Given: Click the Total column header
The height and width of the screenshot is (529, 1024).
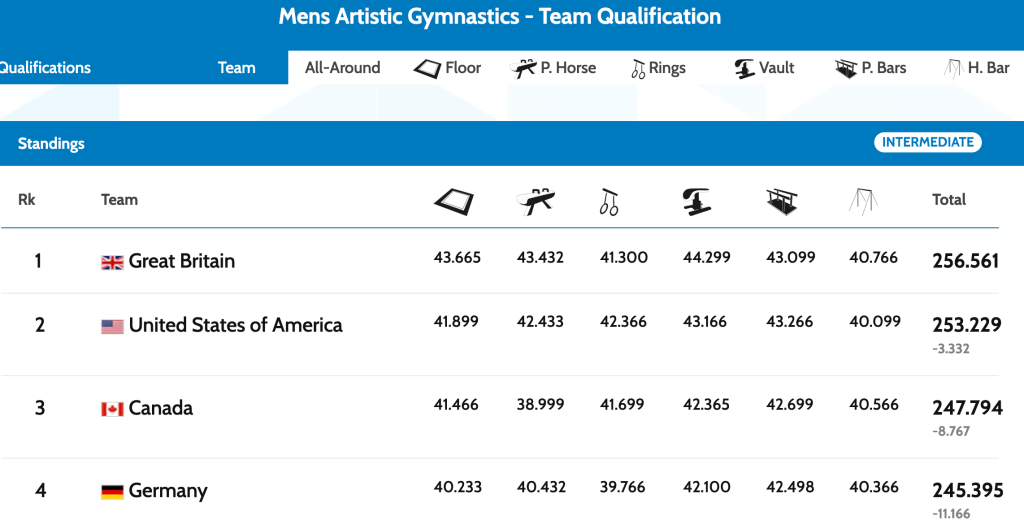Looking at the screenshot, I should pos(949,200).
